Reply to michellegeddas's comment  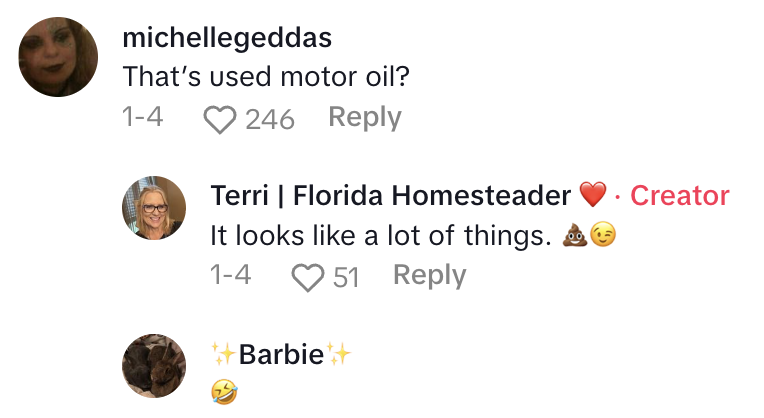364,118
